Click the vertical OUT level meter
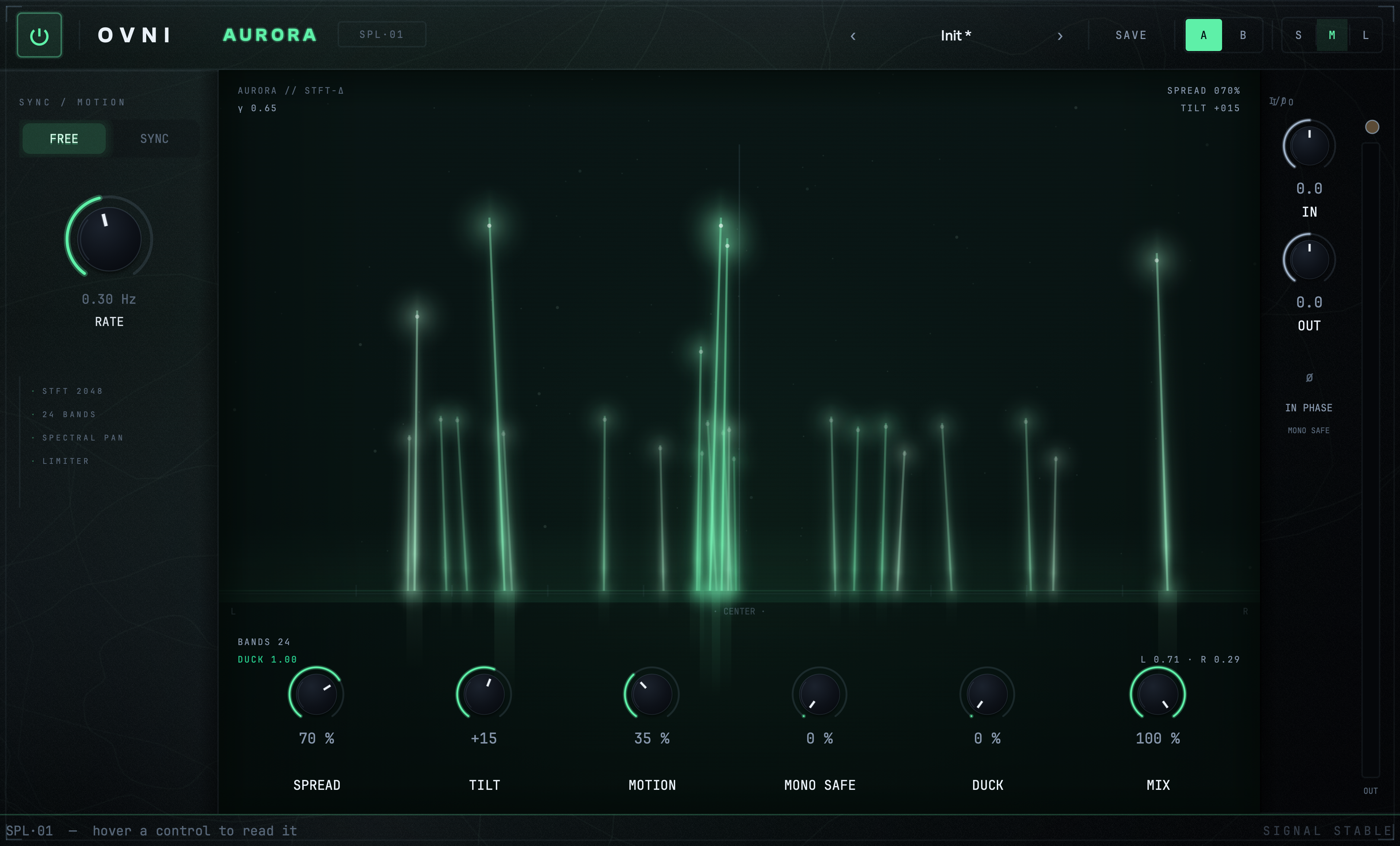1400x846 pixels. coord(1370,460)
